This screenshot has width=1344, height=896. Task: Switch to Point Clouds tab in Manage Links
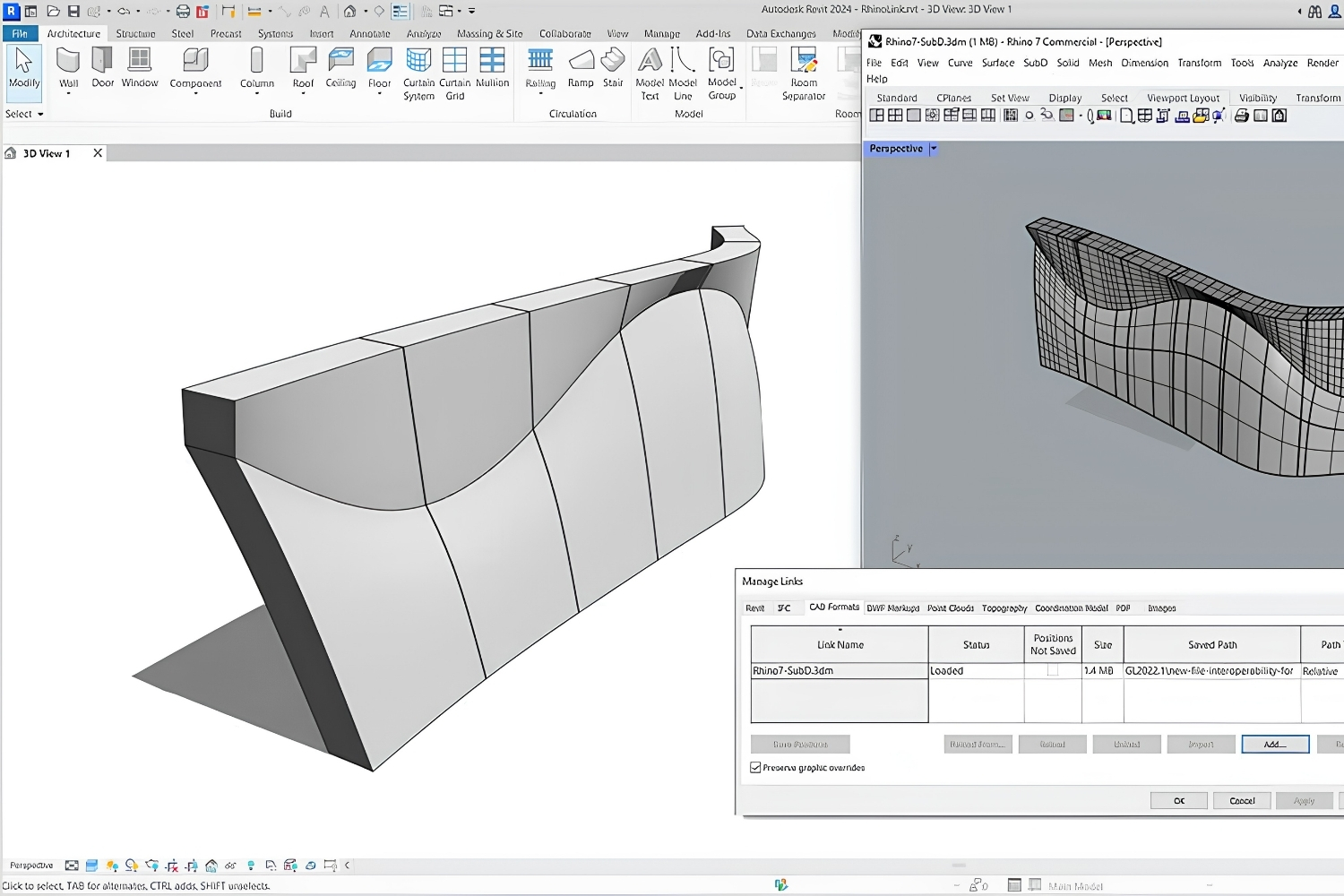click(950, 607)
